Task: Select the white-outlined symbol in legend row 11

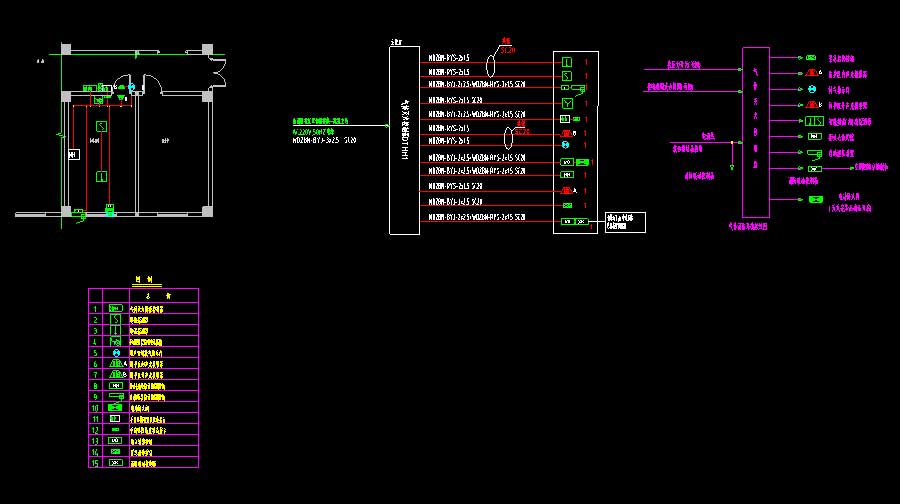Action: click(115, 419)
